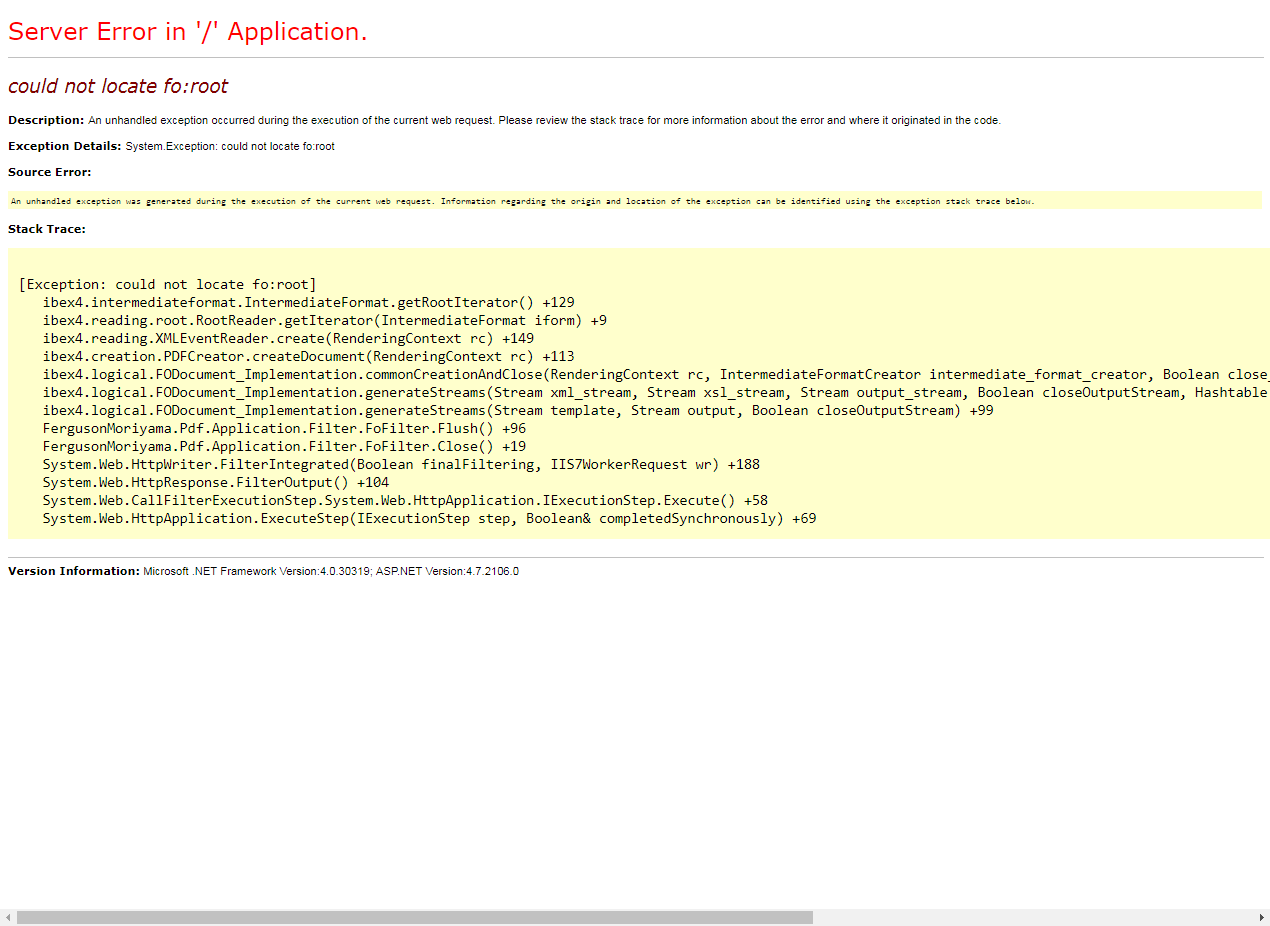
Task: Click the empty scrollbar track right of the thumb
Action: pyautogui.click(x=1033, y=917)
